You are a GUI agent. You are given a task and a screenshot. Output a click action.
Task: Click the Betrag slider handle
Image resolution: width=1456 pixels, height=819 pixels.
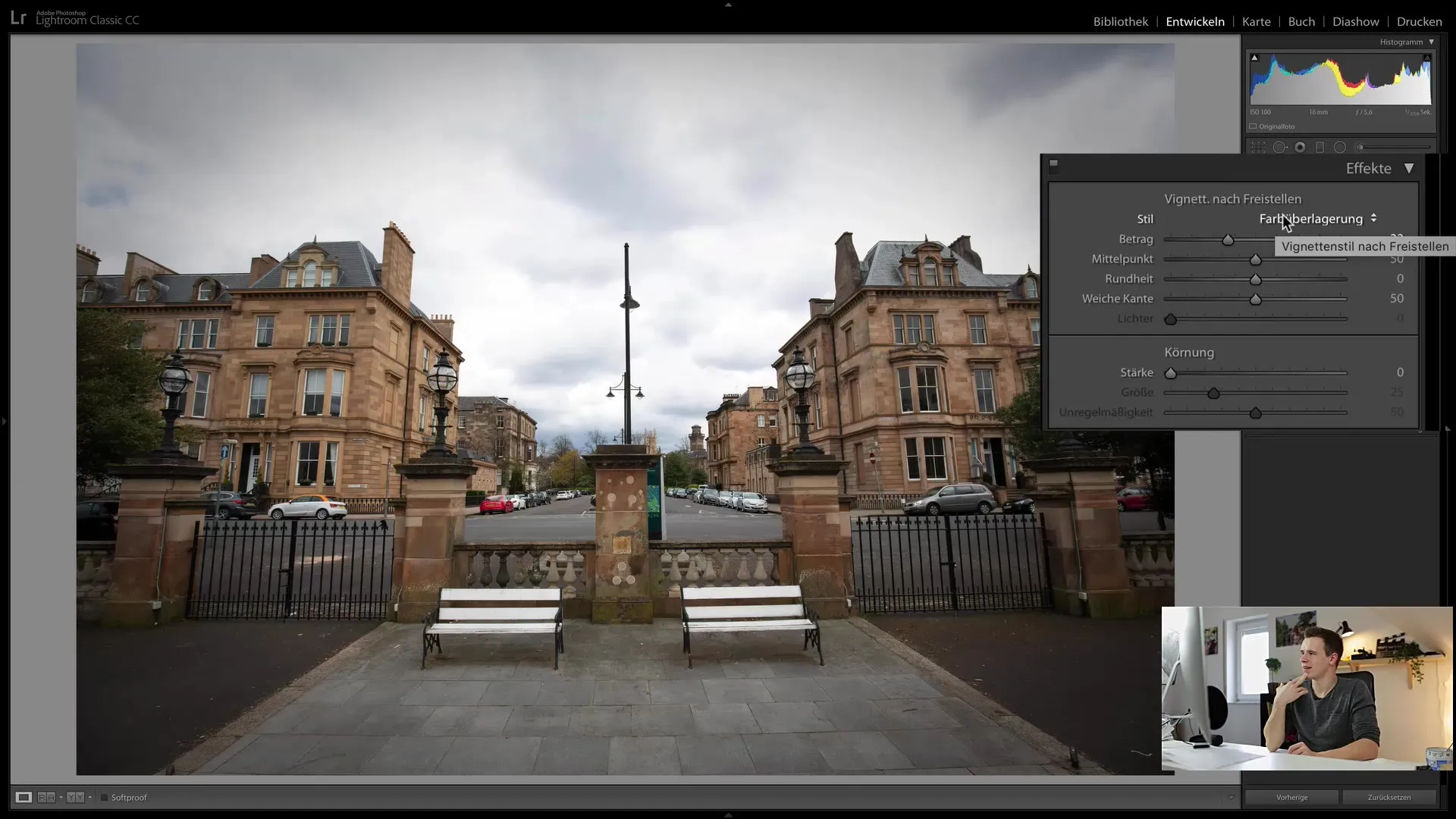coord(1228,240)
